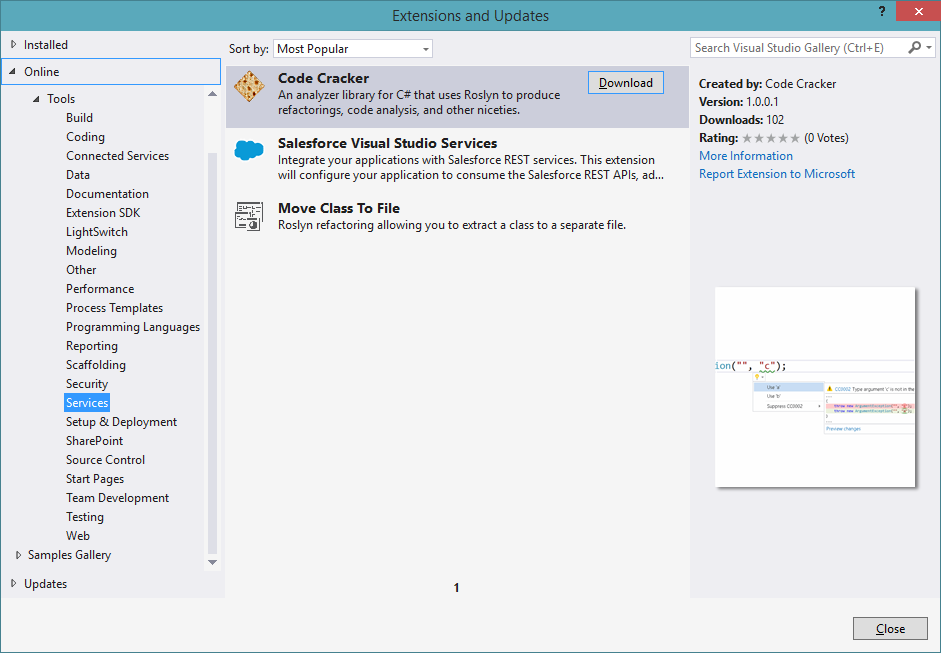Click the category list scroll down arrow
This screenshot has height=653, width=941.
[x=212, y=562]
